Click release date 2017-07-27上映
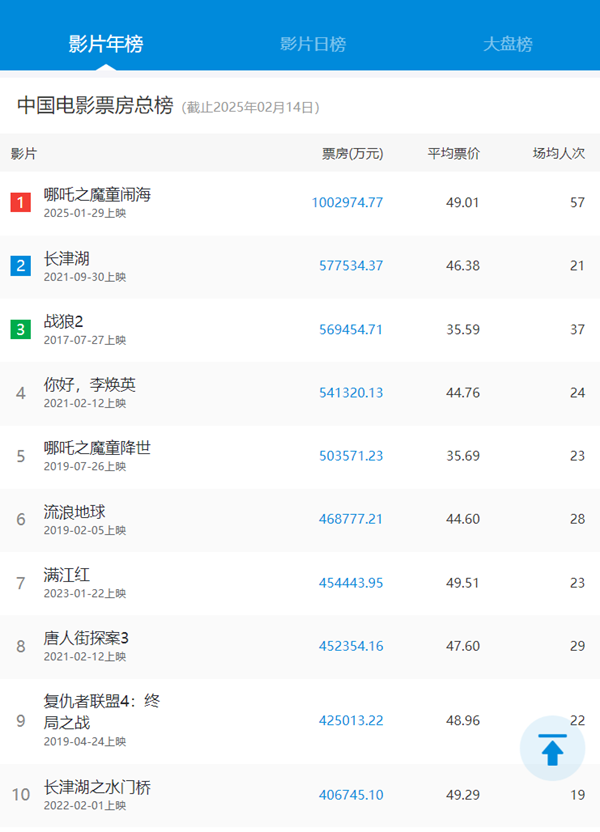This screenshot has width=600, height=832. click(x=85, y=340)
